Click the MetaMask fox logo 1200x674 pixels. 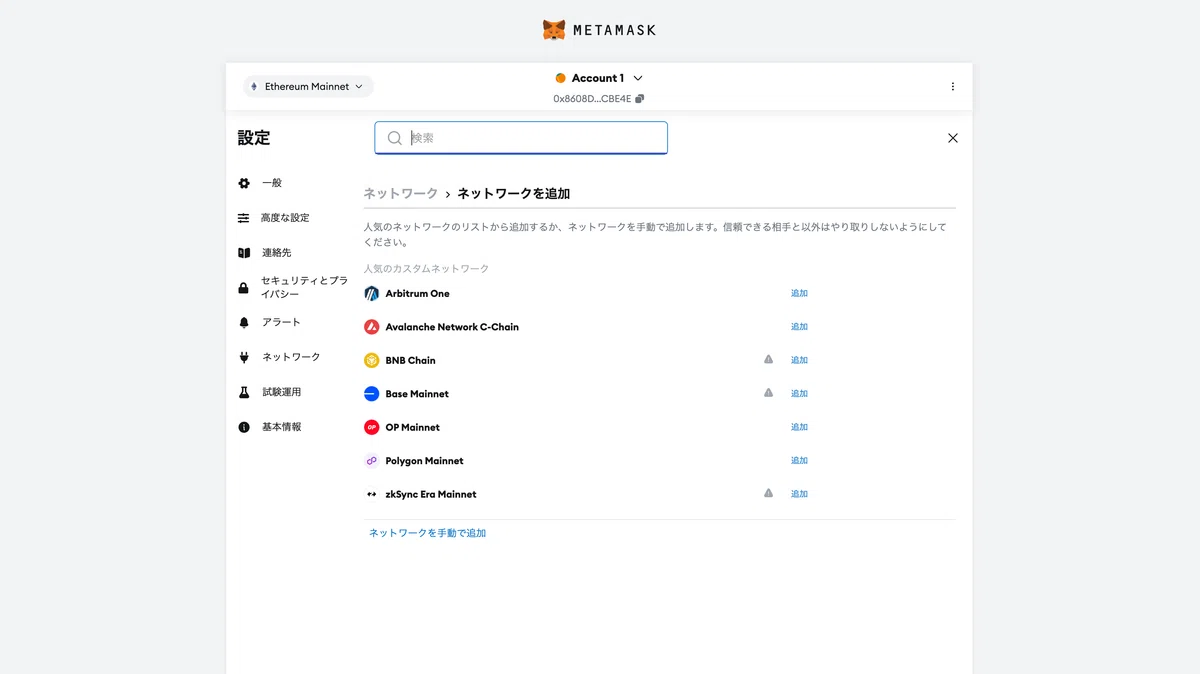click(554, 30)
